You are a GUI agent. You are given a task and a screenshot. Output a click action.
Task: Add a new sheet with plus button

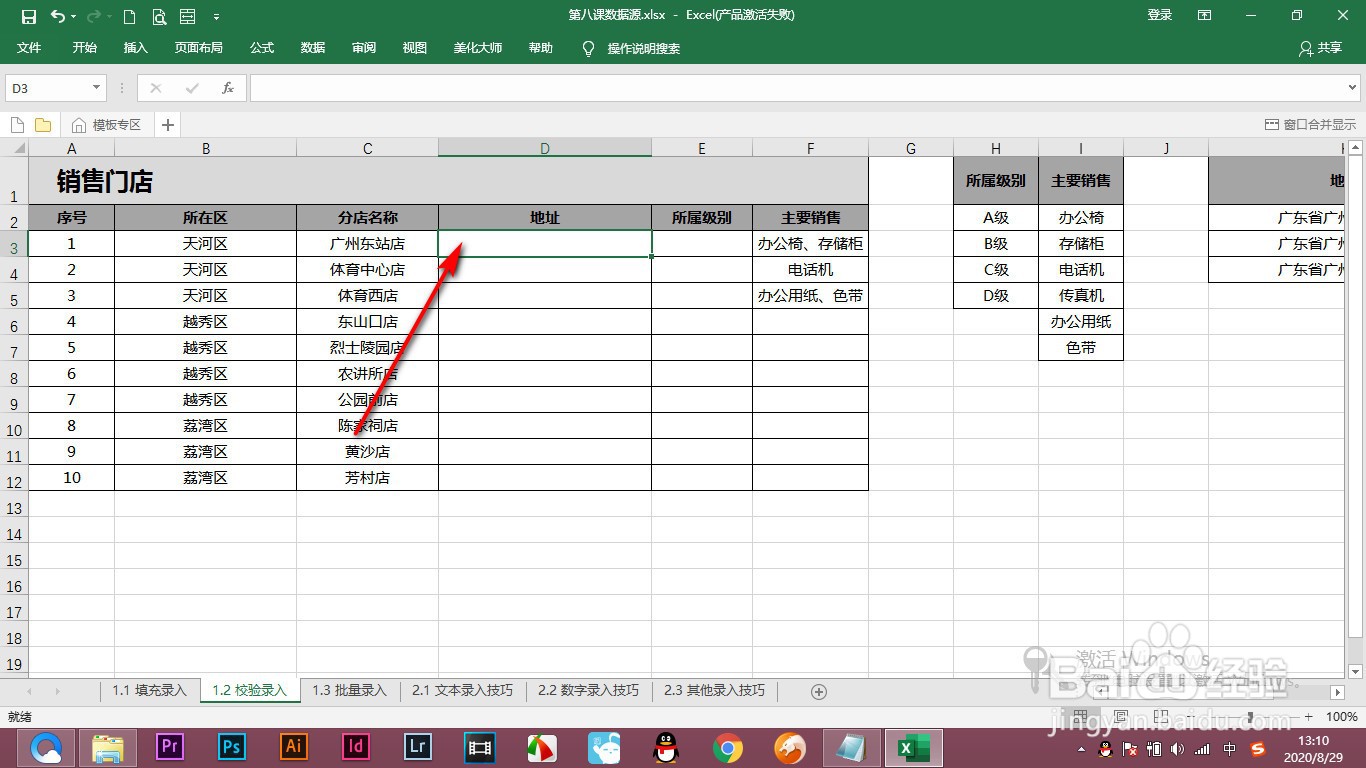tap(819, 691)
